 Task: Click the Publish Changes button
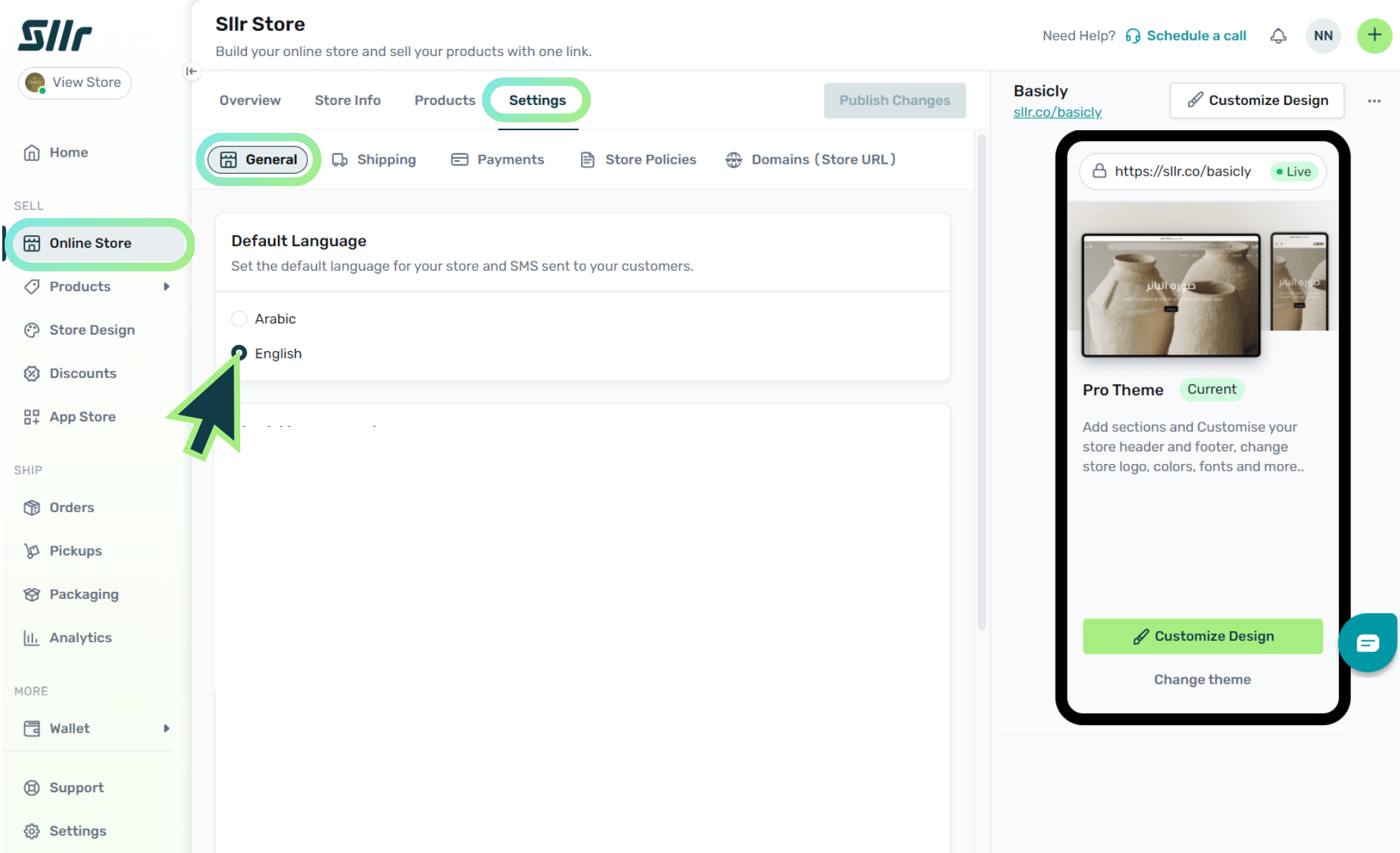895,100
